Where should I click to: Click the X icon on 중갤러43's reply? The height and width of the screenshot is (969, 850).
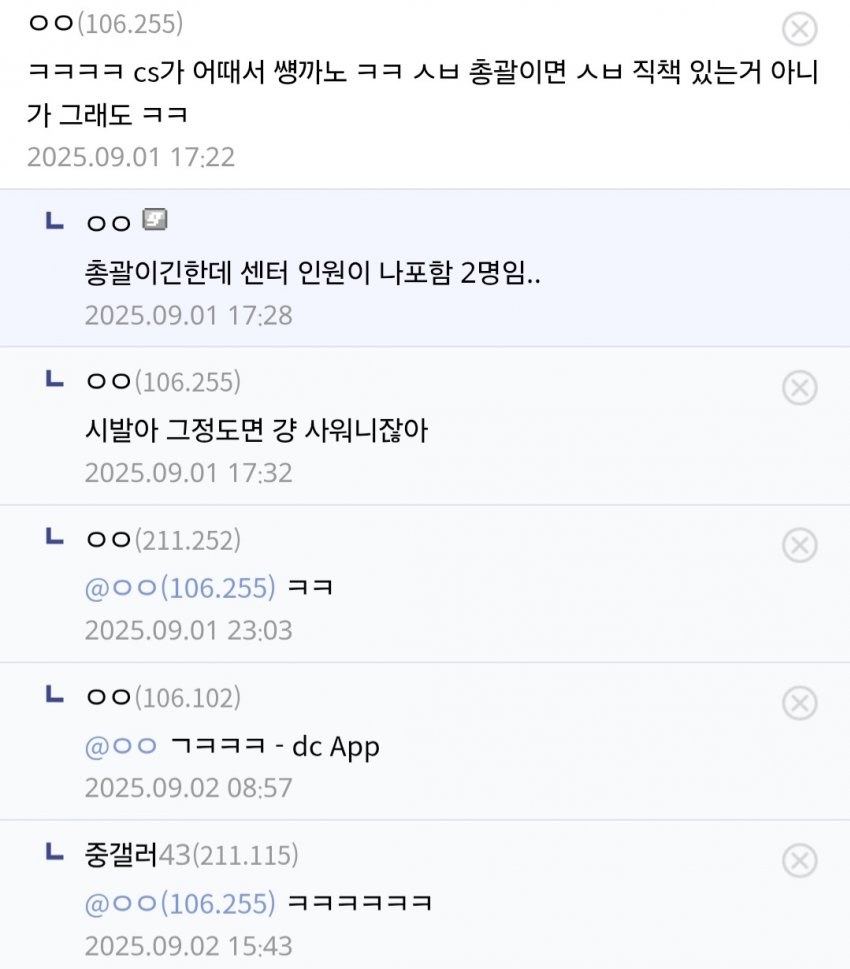point(798,860)
